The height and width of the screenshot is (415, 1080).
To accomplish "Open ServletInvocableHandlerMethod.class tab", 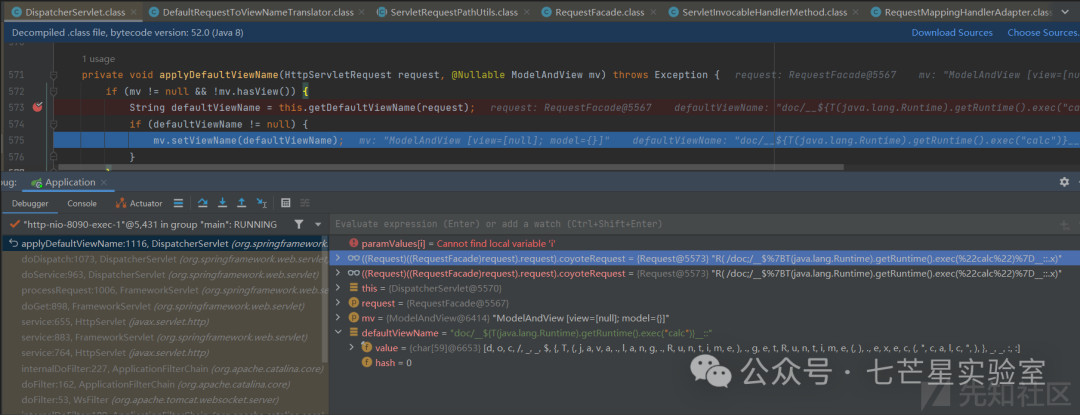I will pos(764,12).
